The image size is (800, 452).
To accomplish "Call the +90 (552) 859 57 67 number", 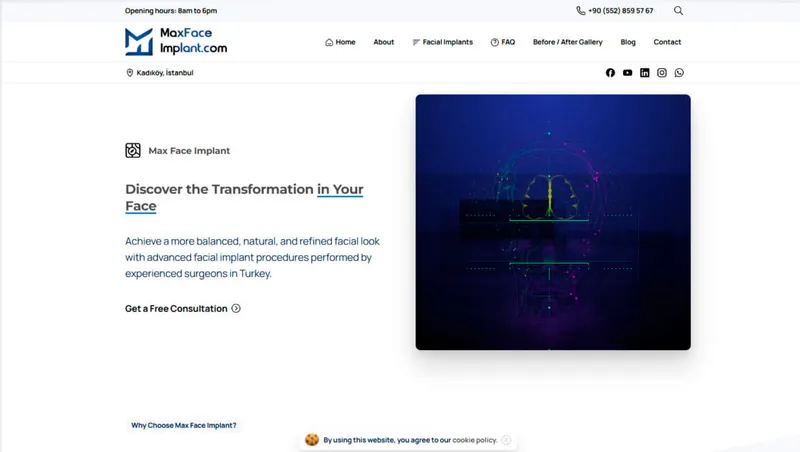I will click(x=620, y=11).
